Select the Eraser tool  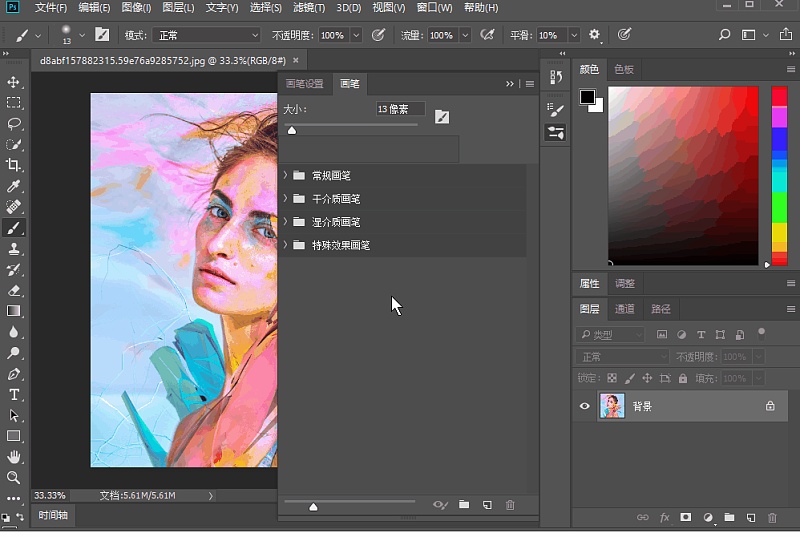[x=14, y=291]
